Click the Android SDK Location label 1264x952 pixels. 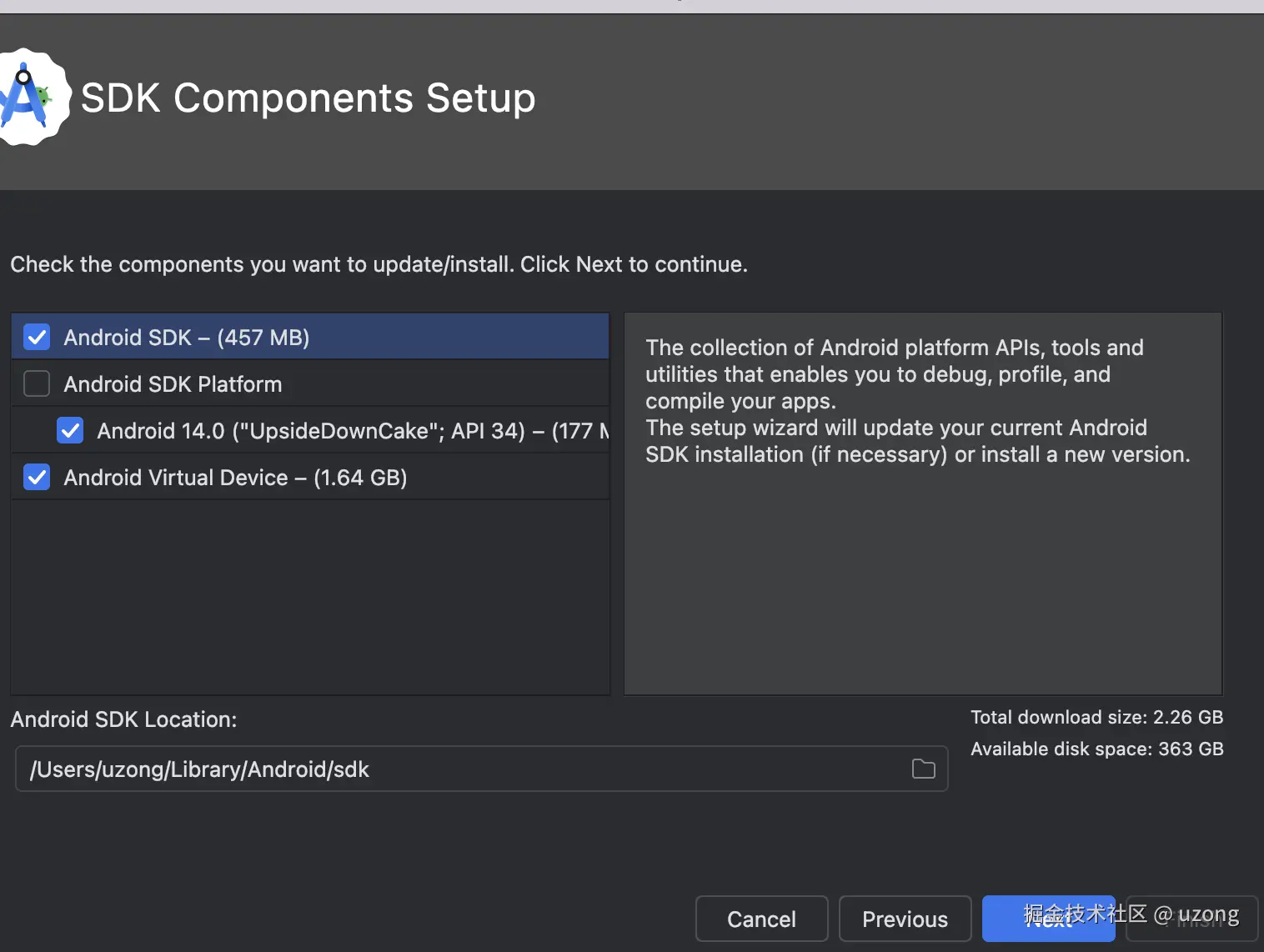pos(123,719)
